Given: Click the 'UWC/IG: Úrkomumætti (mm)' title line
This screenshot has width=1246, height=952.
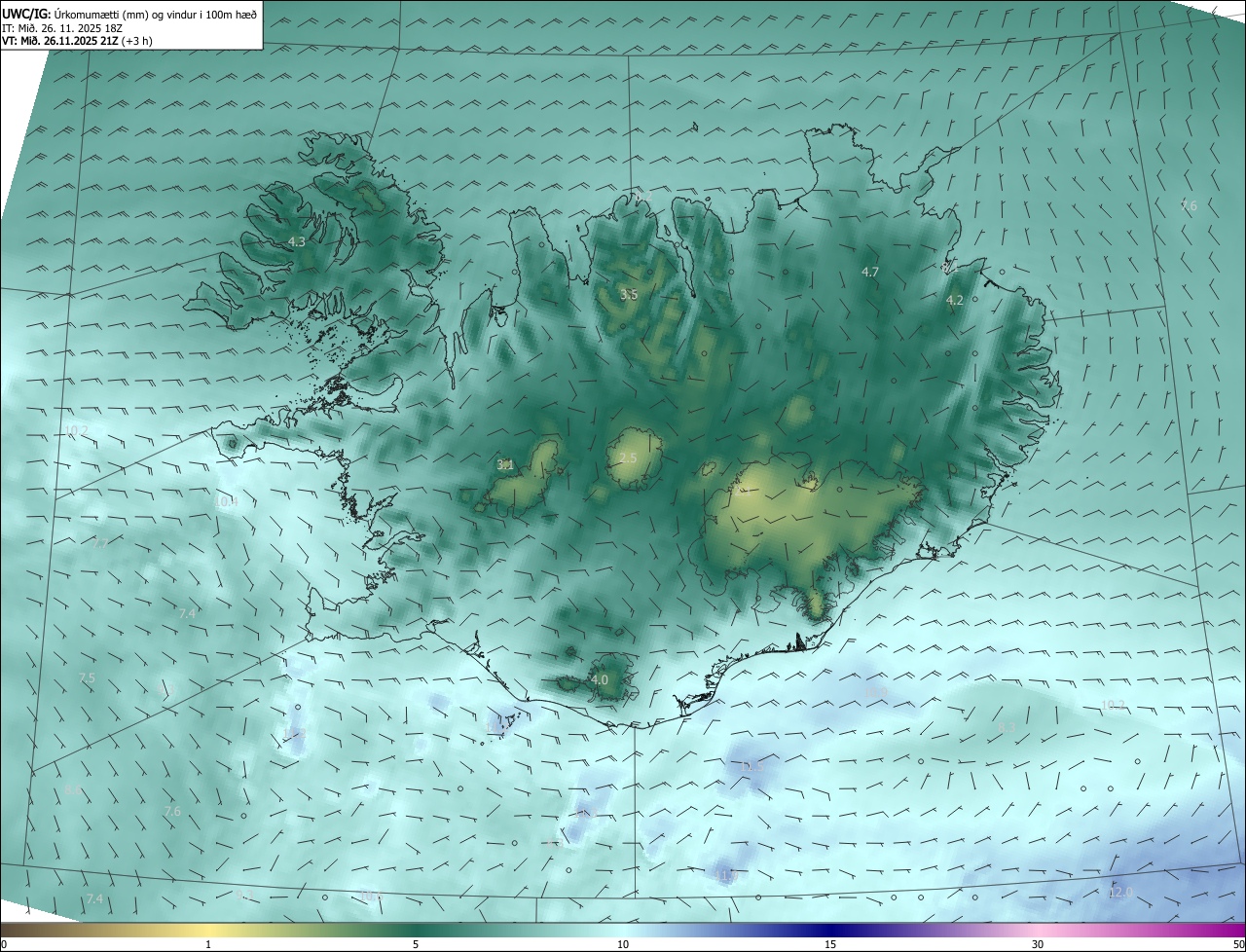Looking at the screenshot, I should (x=128, y=14).
